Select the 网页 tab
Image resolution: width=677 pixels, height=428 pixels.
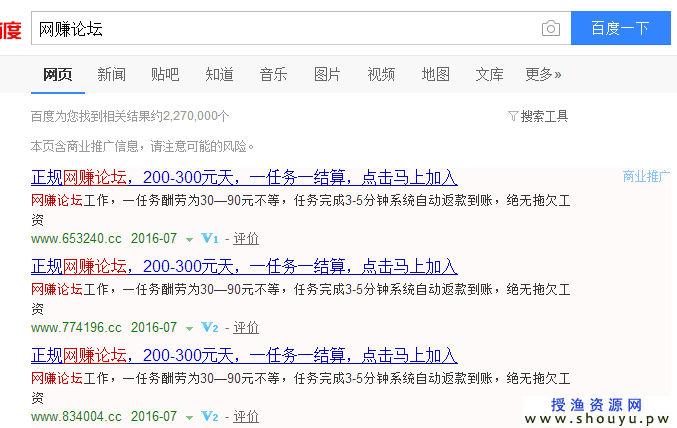[57, 74]
